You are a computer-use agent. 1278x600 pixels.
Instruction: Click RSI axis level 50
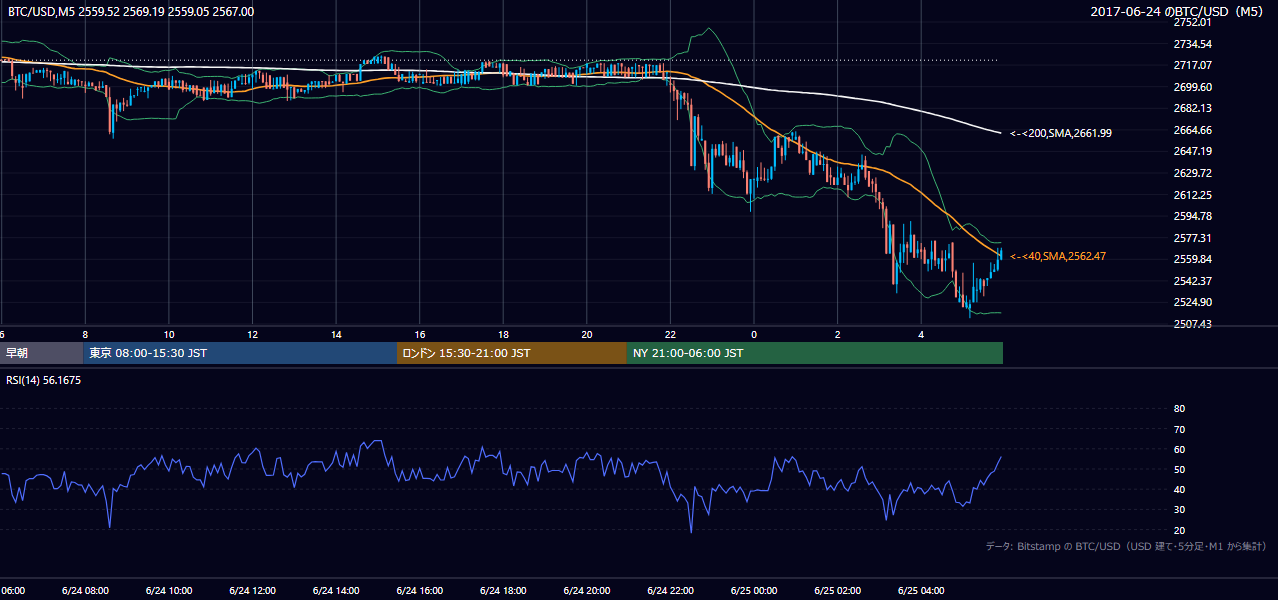click(1179, 470)
